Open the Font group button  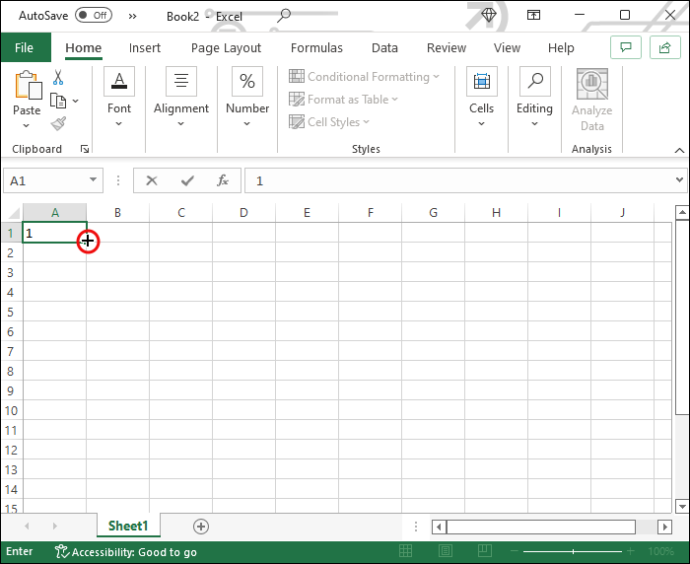click(x=119, y=97)
